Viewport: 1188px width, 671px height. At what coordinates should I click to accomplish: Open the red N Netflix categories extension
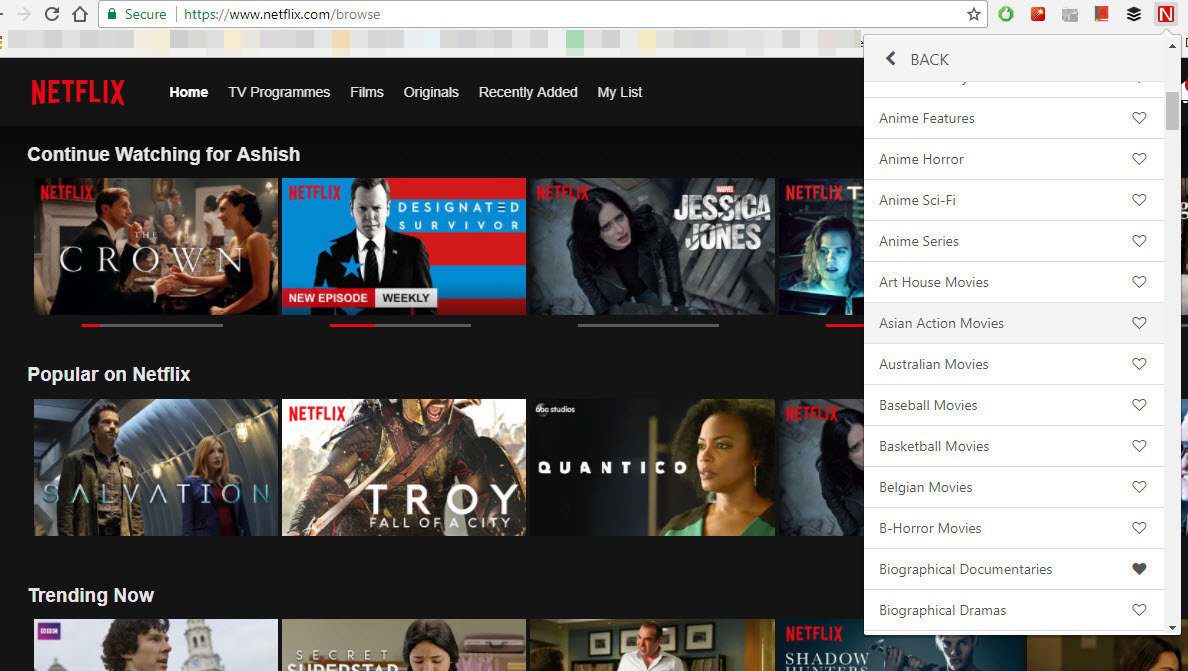(x=1165, y=14)
